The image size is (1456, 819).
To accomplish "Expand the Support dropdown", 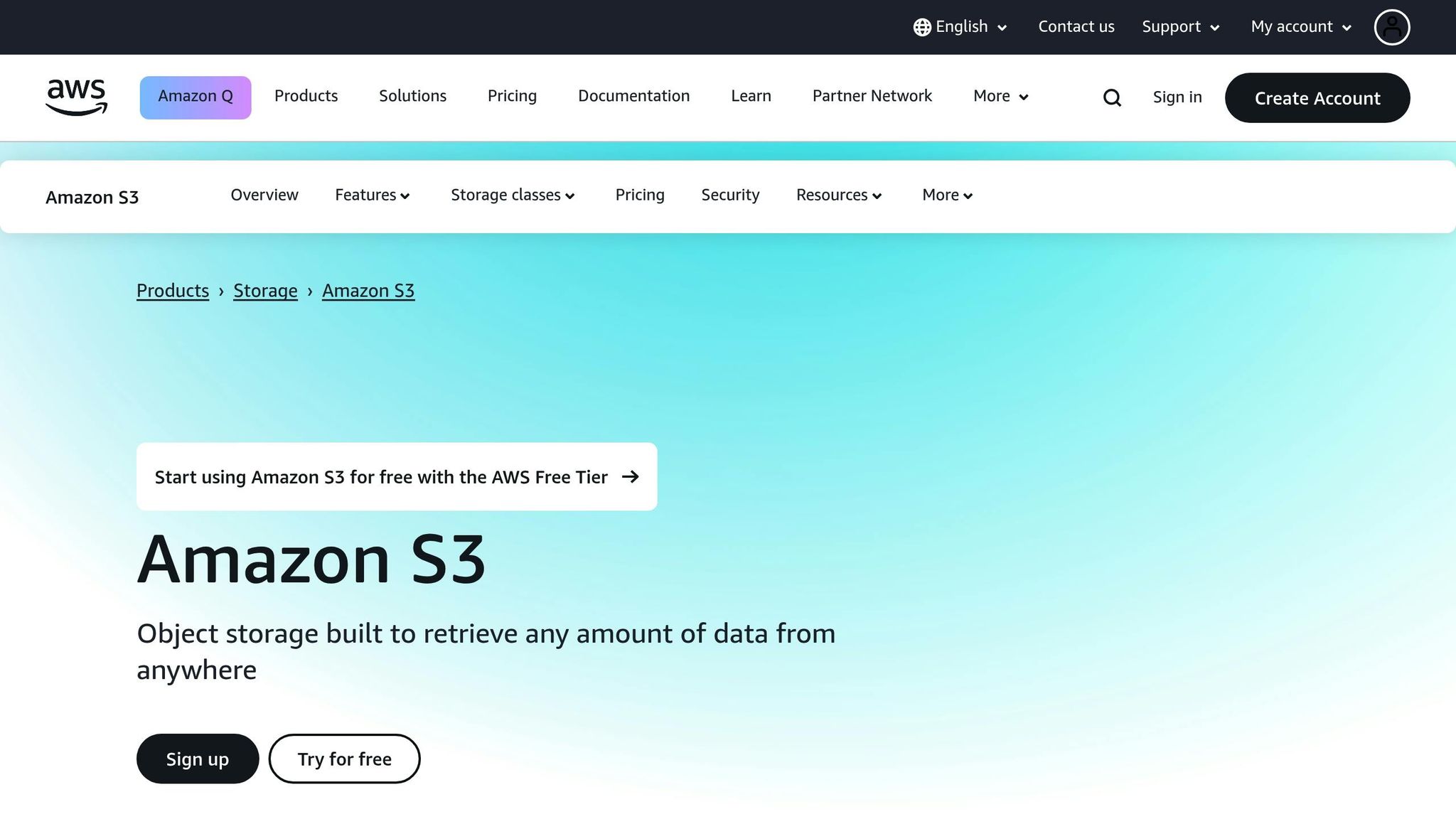I will click(1181, 27).
